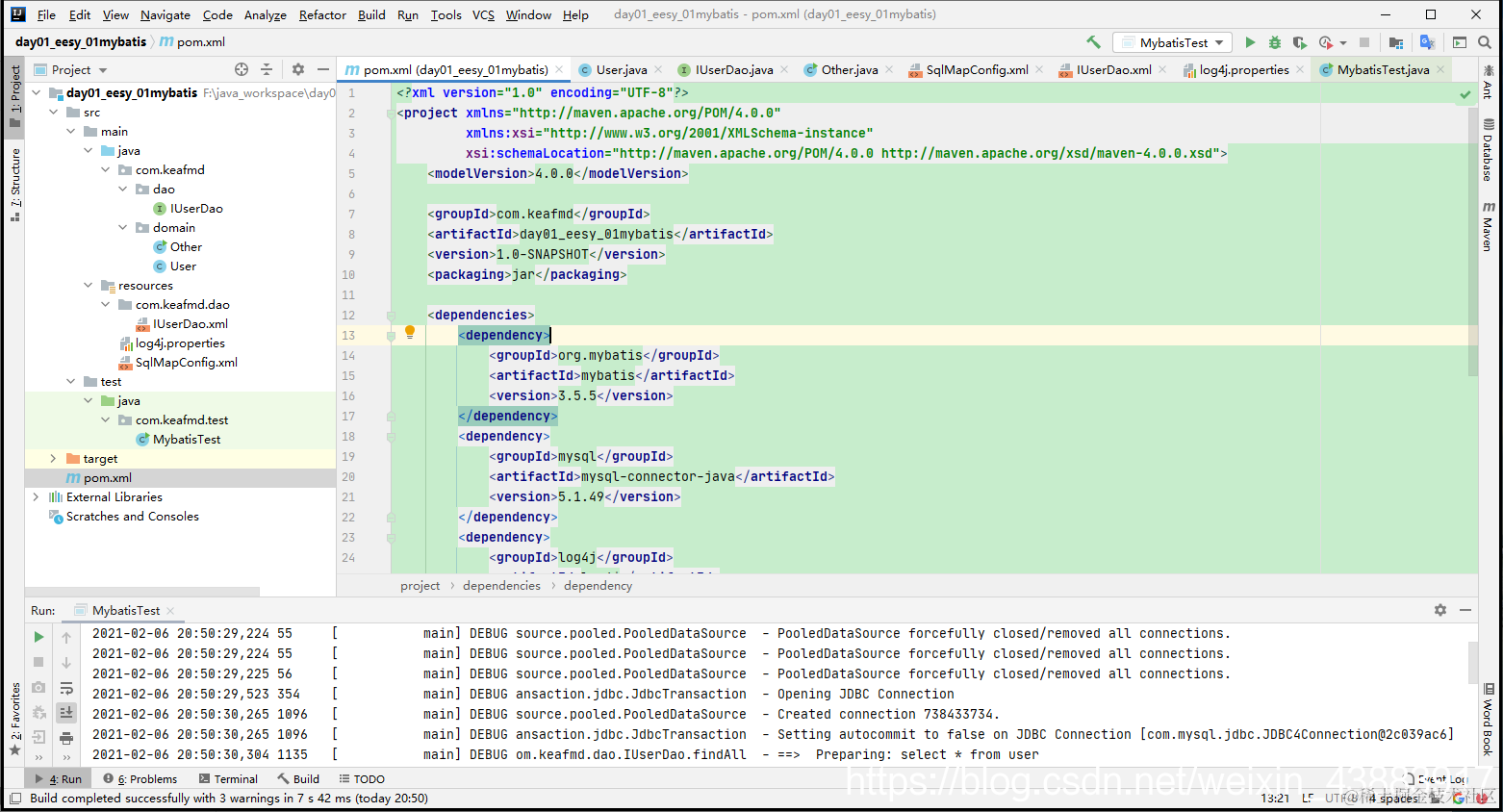Expand the target folder
1503x812 pixels.
(x=53, y=459)
